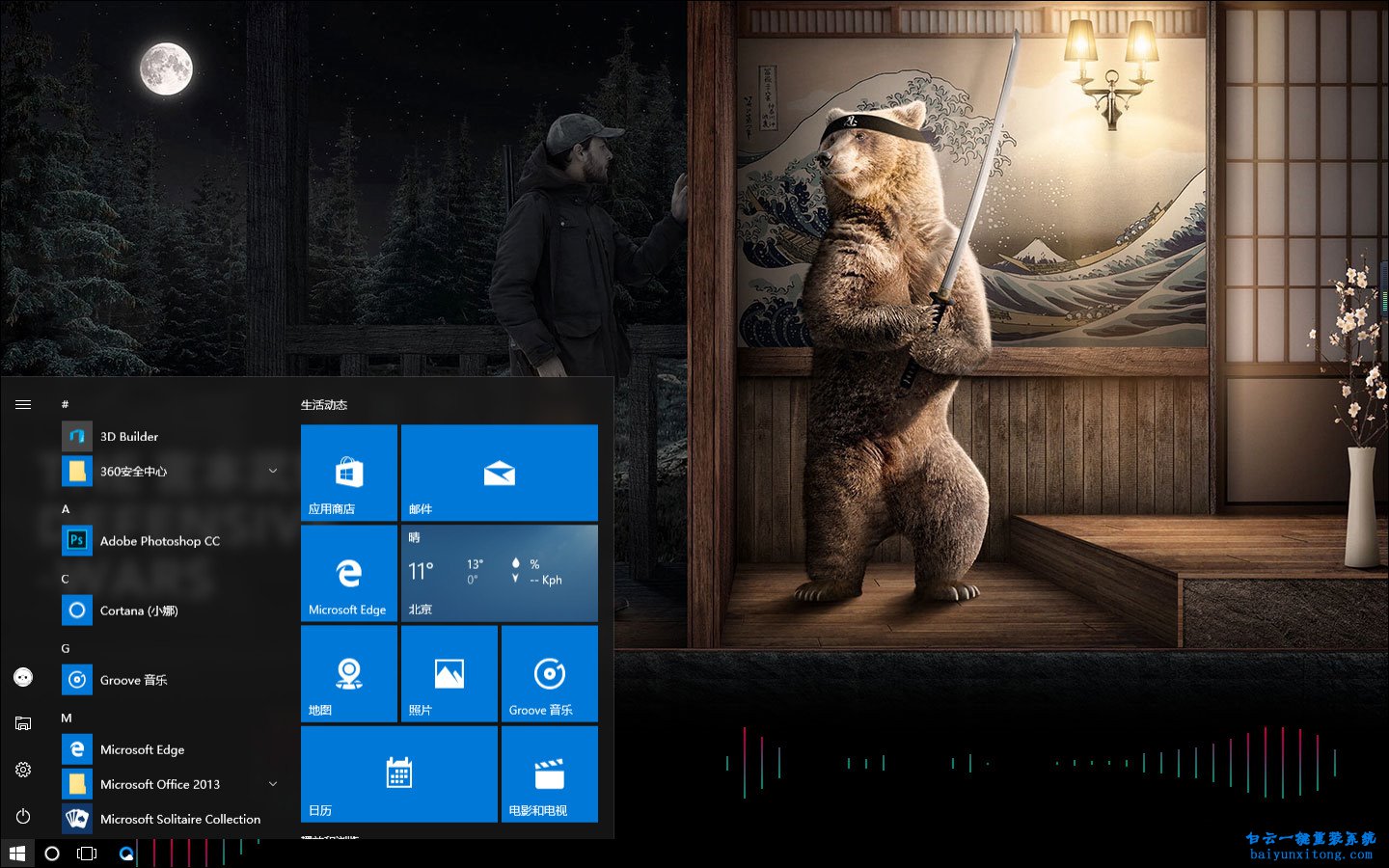The width and height of the screenshot is (1389, 868).
Task: Open the user account avatar
Action: tap(23, 677)
